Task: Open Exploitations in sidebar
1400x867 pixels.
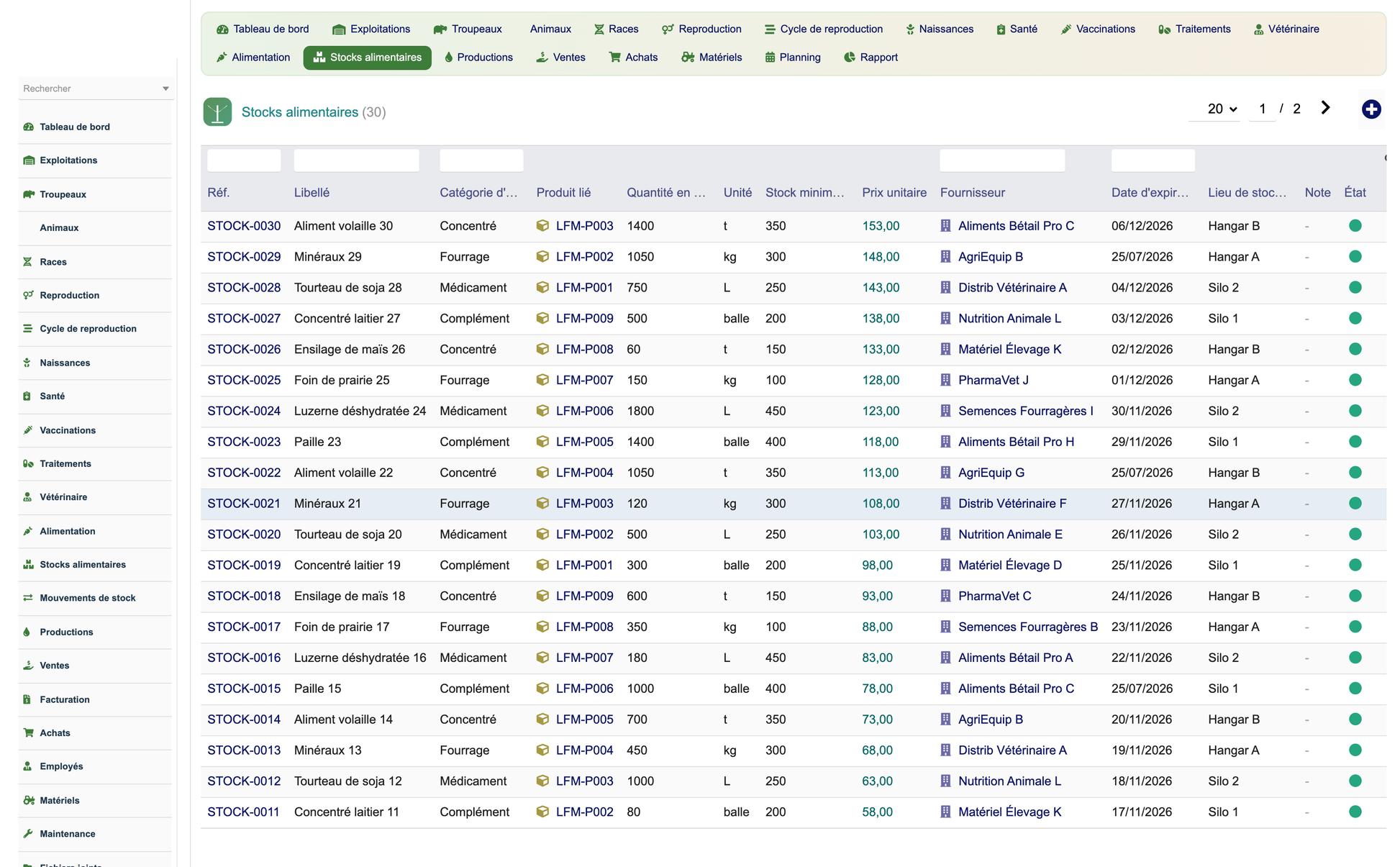Action: pyautogui.click(x=68, y=160)
